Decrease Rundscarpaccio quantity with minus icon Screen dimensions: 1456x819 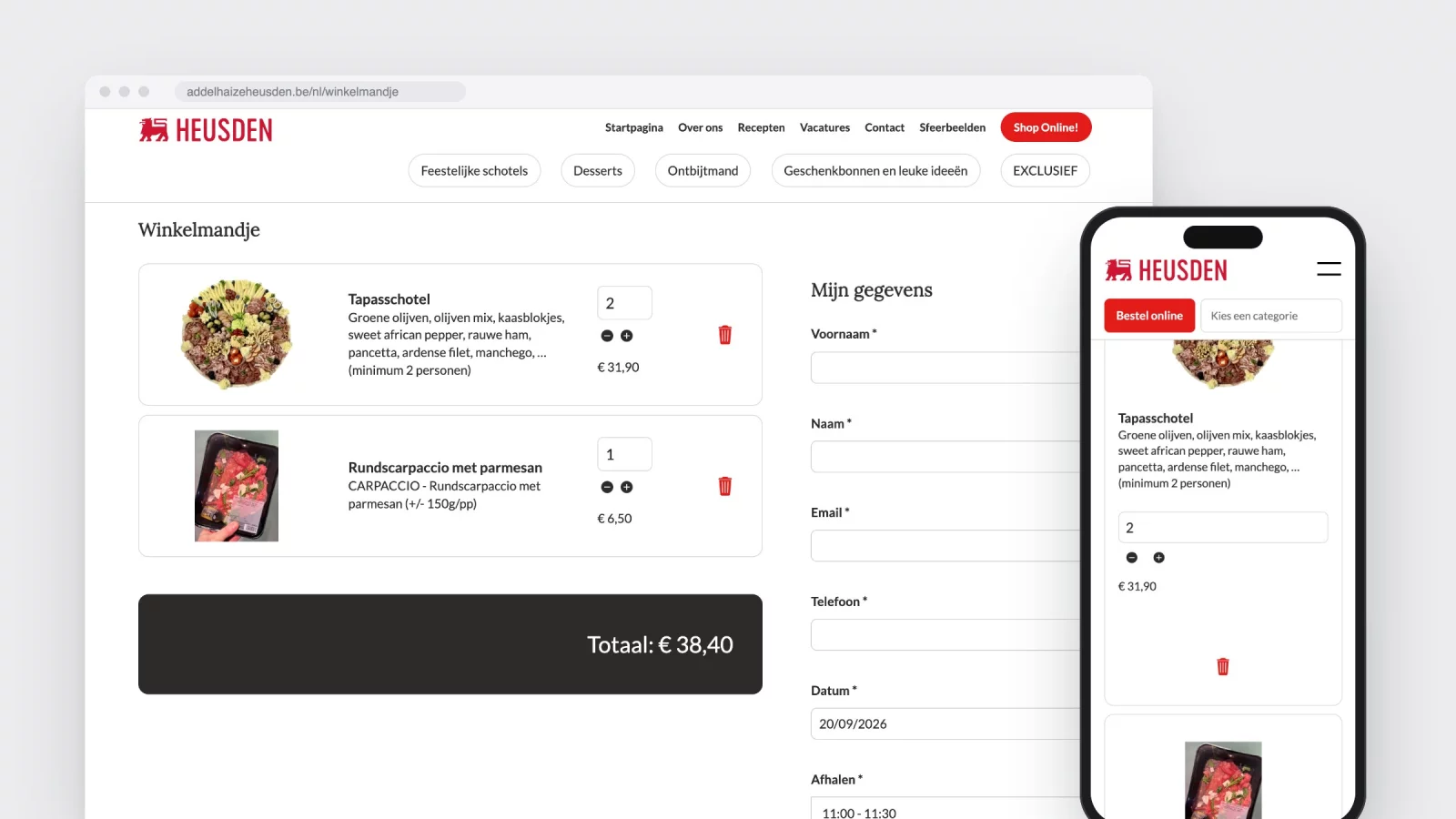pyautogui.click(x=607, y=487)
